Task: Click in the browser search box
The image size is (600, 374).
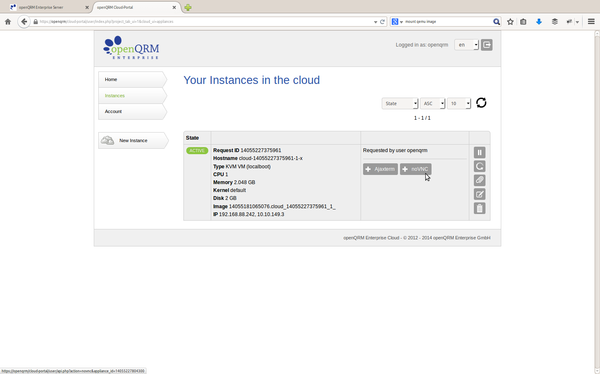Action: tap(448, 22)
